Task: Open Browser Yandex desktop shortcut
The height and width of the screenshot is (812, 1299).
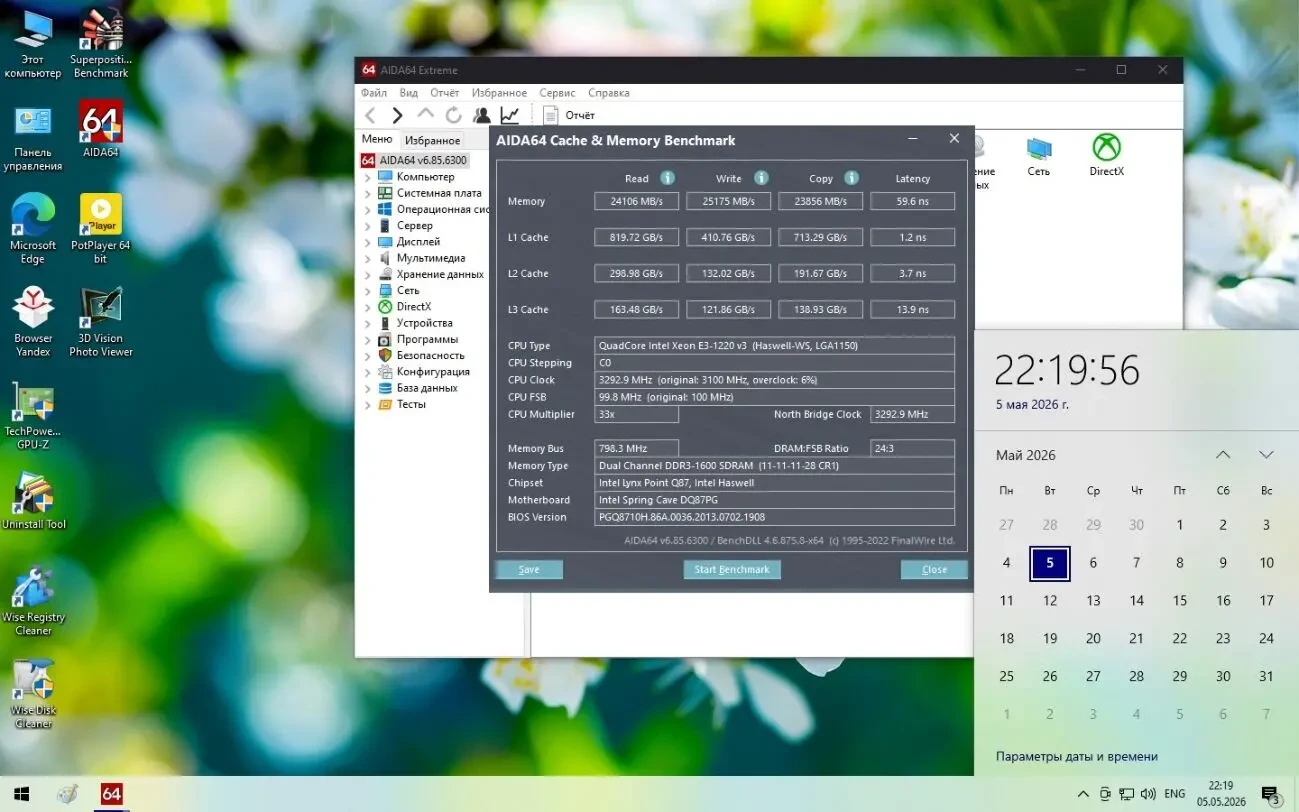Action: tap(33, 322)
